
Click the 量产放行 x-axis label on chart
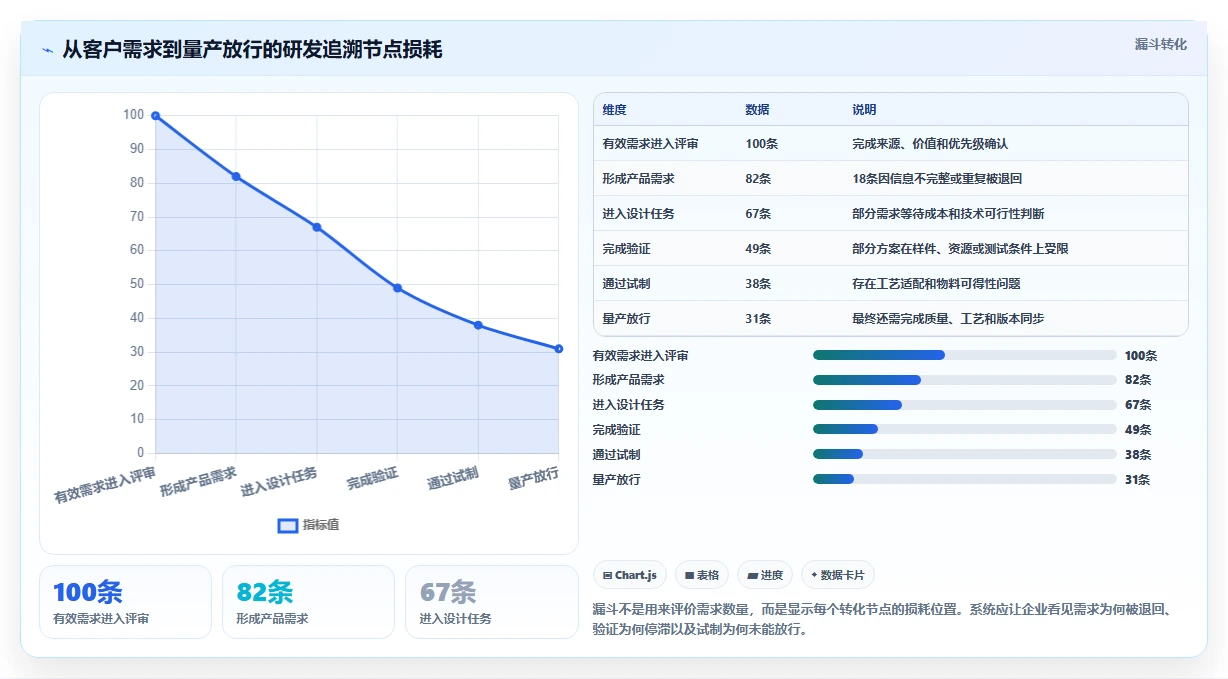pos(533,478)
